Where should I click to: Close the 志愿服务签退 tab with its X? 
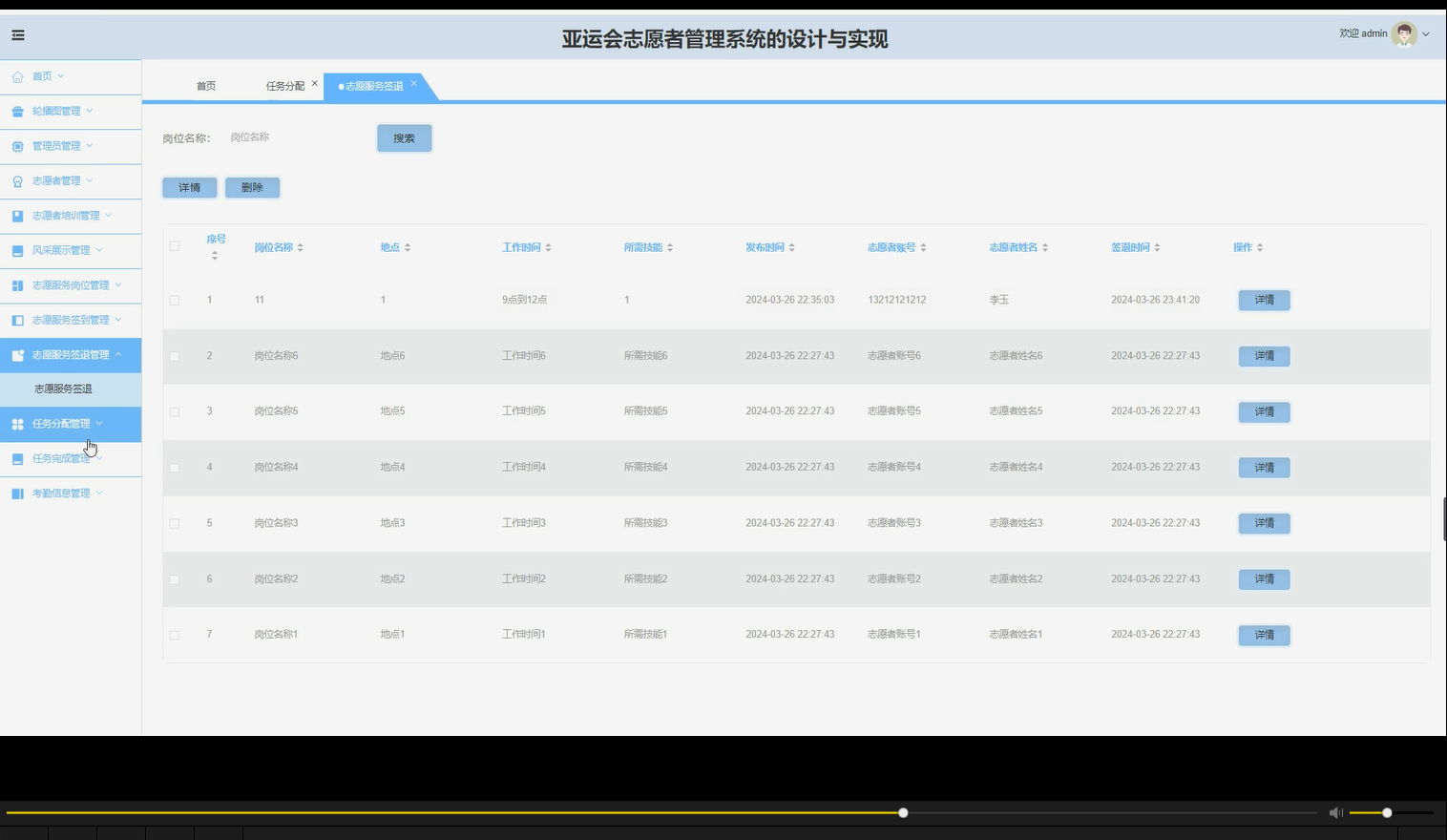pyautogui.click(x=413, y=83)
